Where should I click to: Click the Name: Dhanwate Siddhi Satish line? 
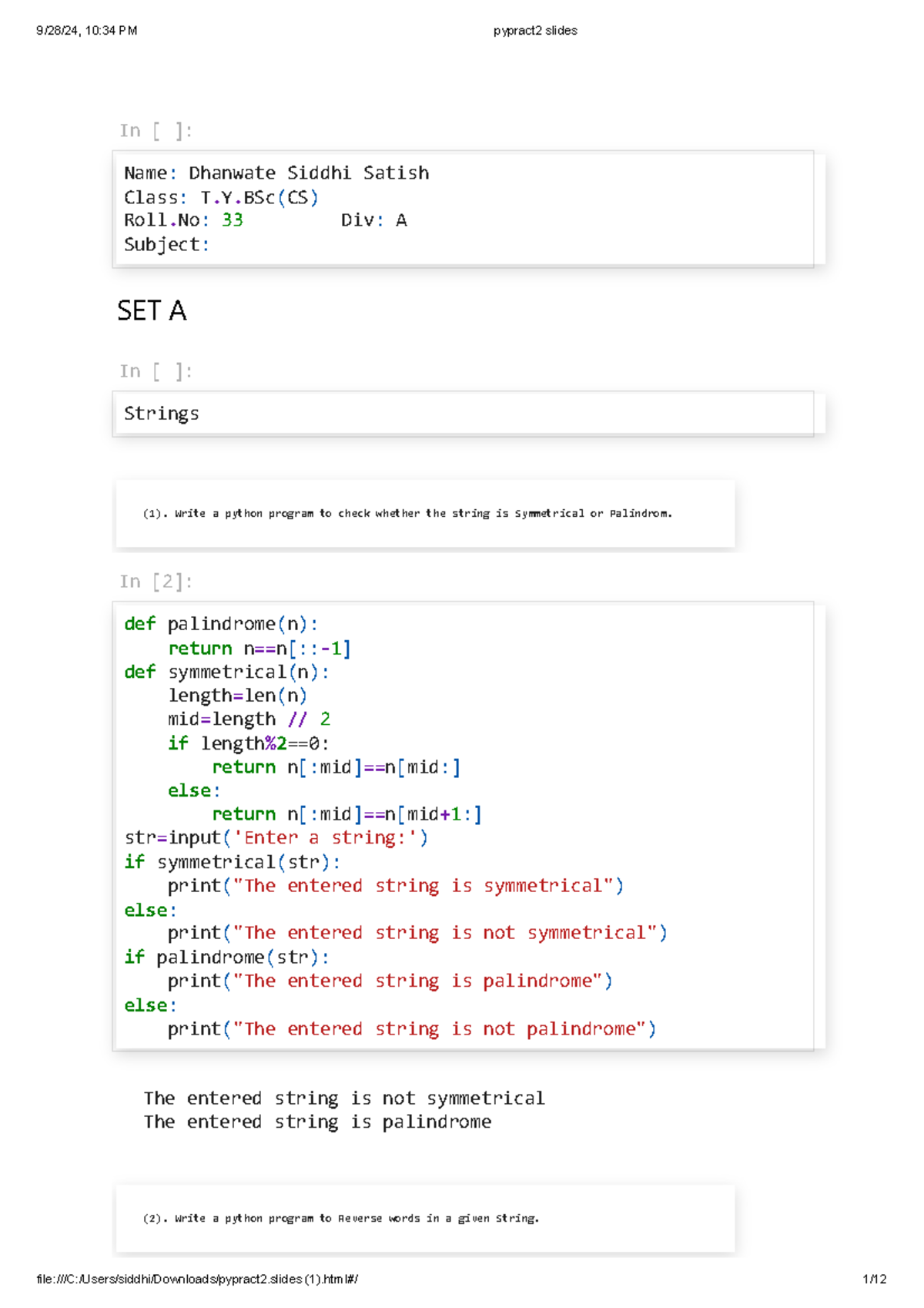pos(276,173)
